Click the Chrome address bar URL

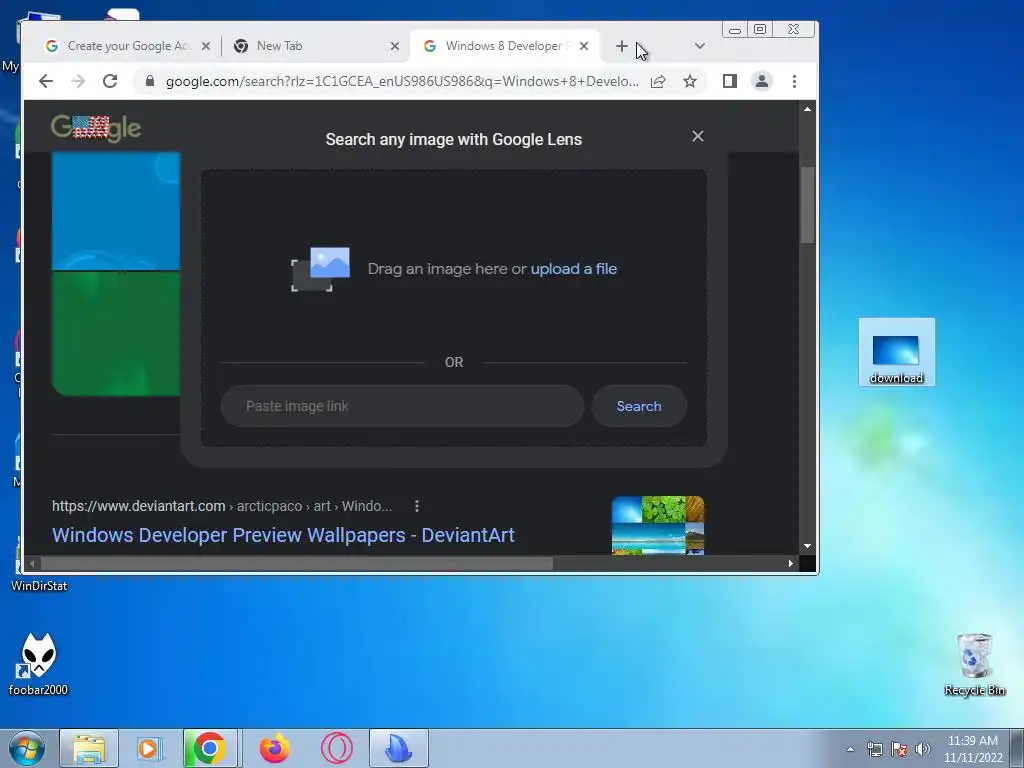coord(402,81)
